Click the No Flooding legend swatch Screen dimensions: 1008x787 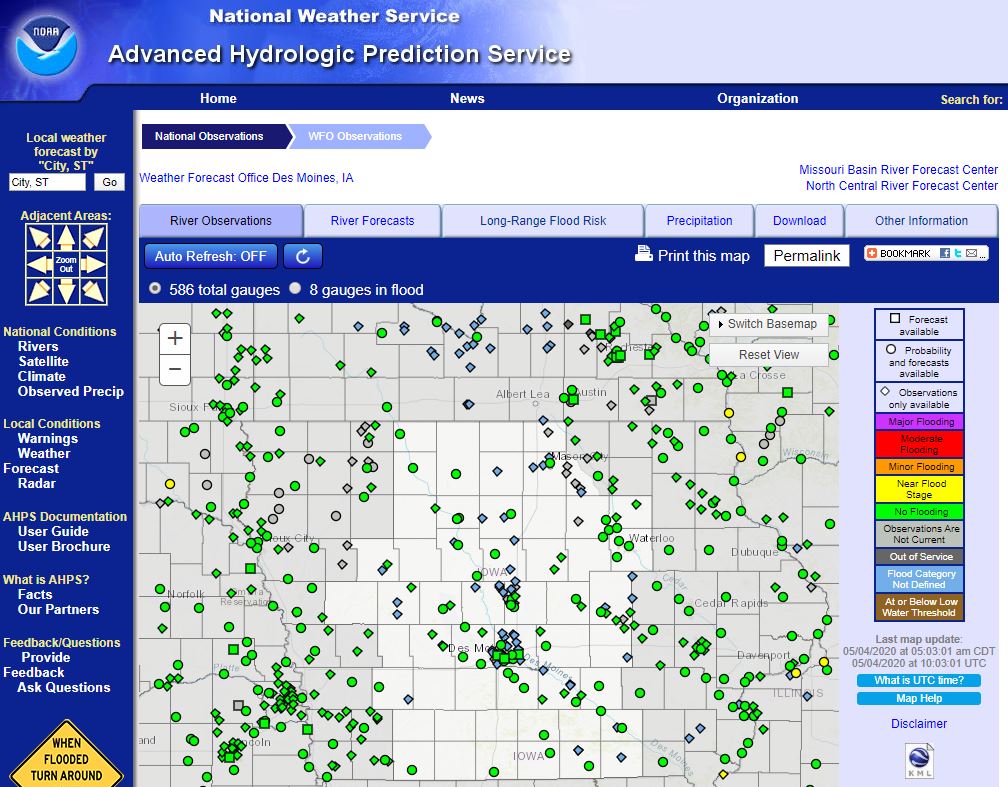point(919,512)
